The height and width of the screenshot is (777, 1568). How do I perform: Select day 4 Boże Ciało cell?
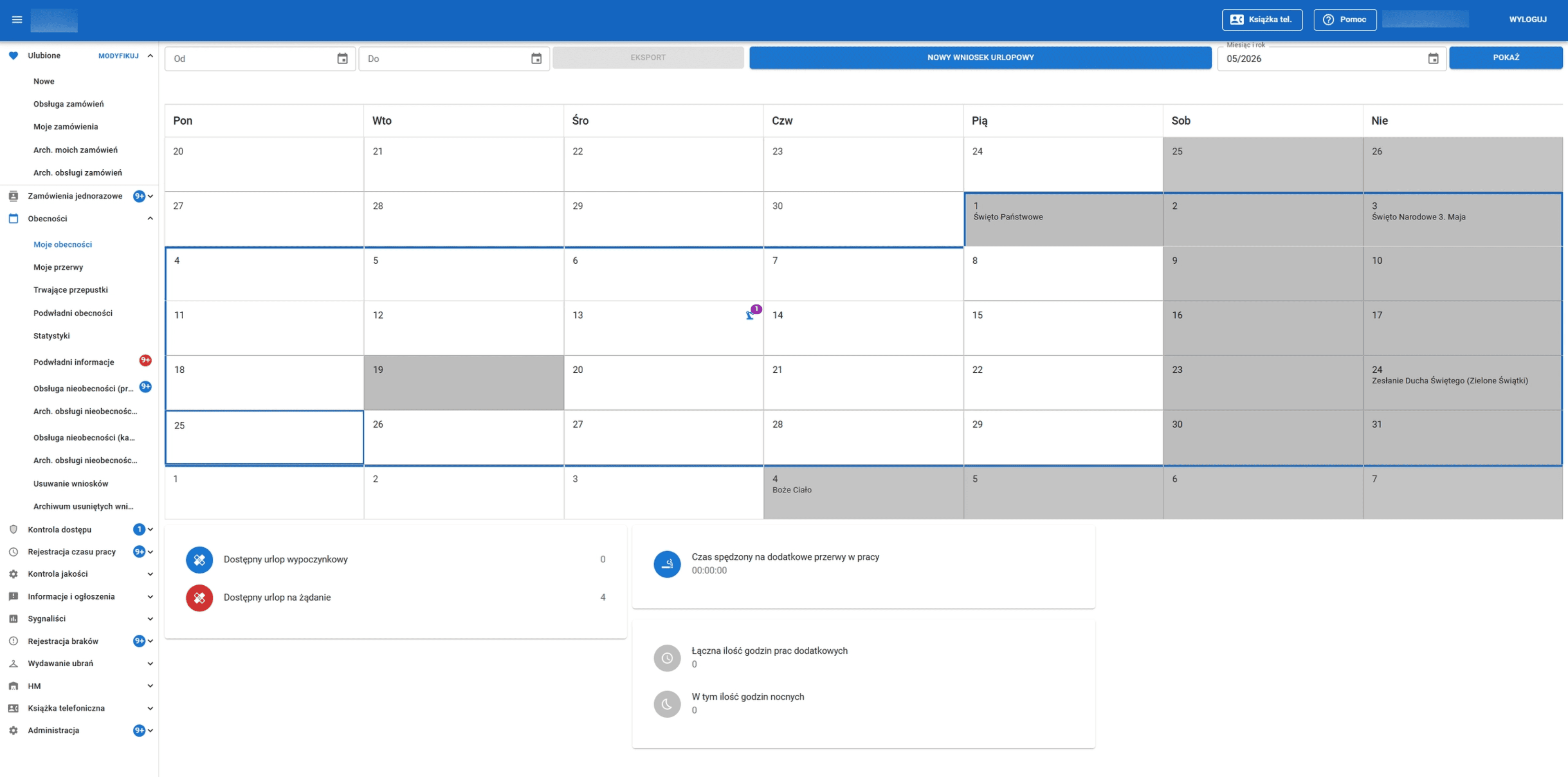point(863,493)
